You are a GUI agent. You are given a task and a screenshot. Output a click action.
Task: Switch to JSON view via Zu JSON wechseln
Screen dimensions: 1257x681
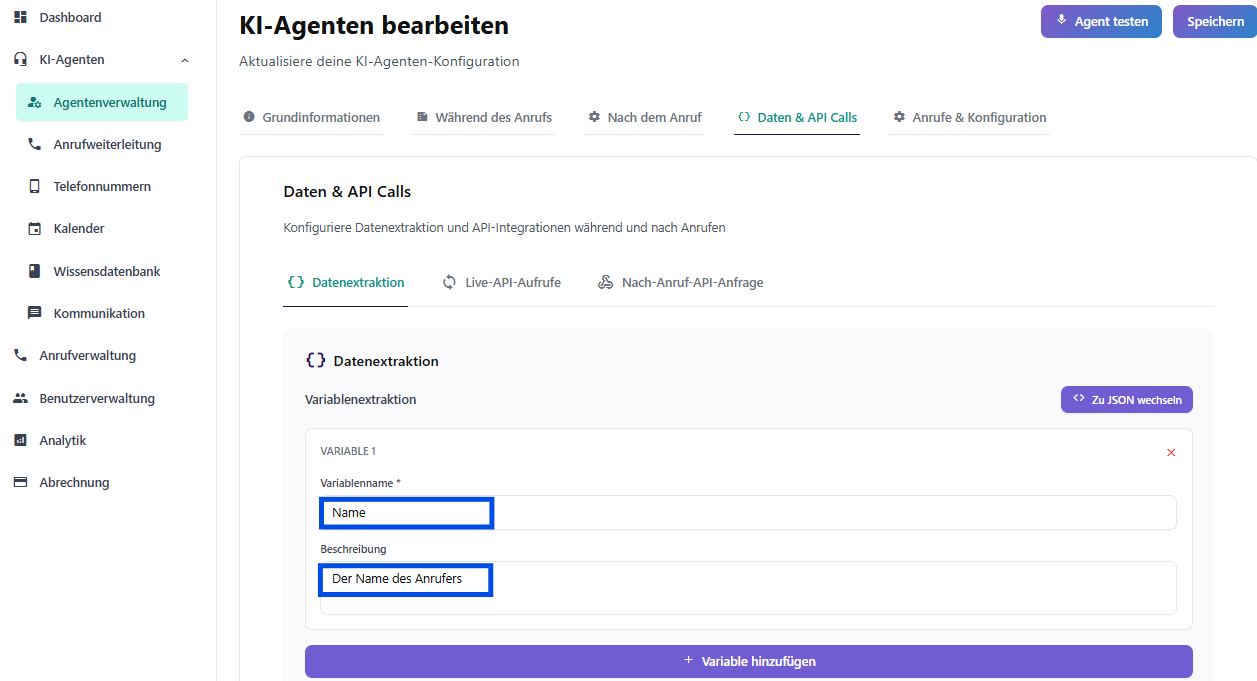(x=1126, y=400)
